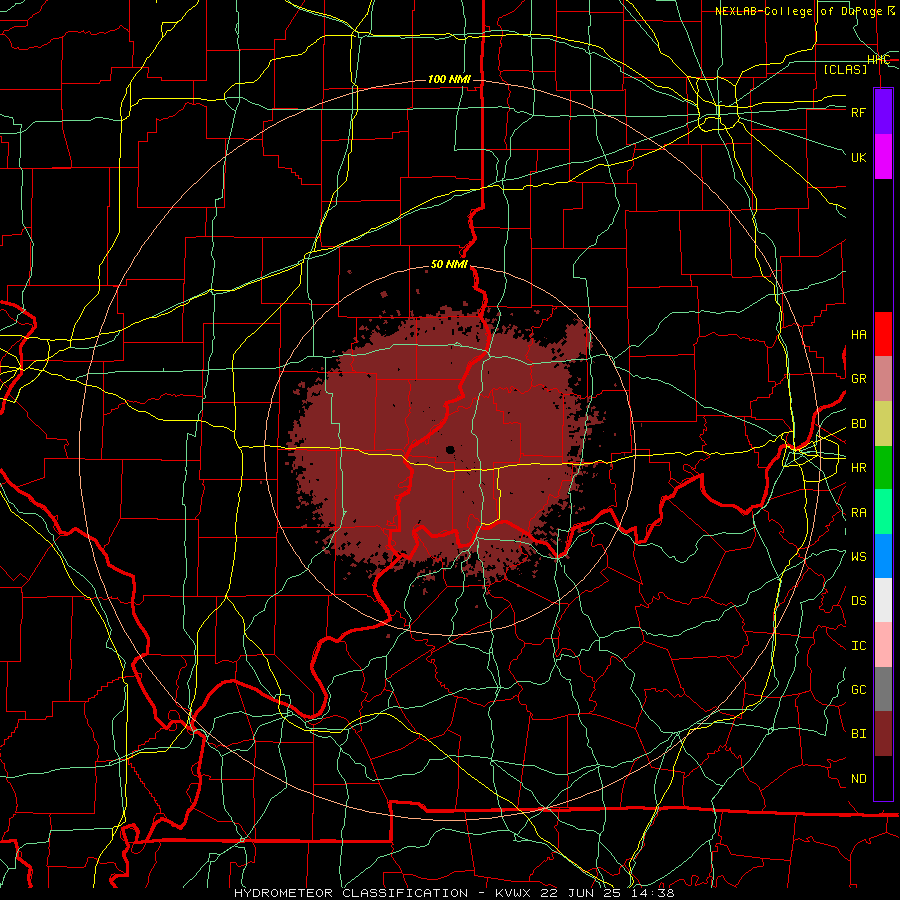The width and height of the screenshot is (900, 900).
Task: Click the HR green legend swatch
Action: tap(883, 467)
